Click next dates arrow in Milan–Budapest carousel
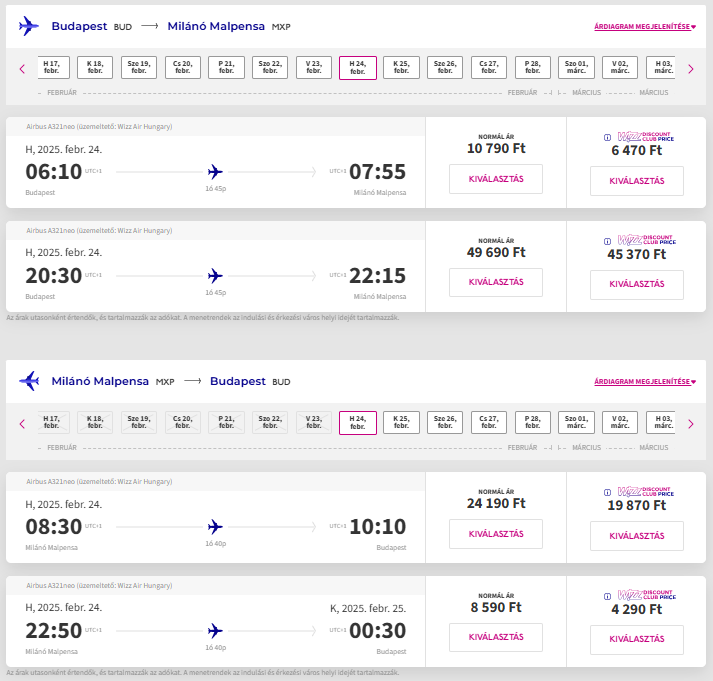Image resolution: width=713 pixels, height=681 pixels. point(690,424)
